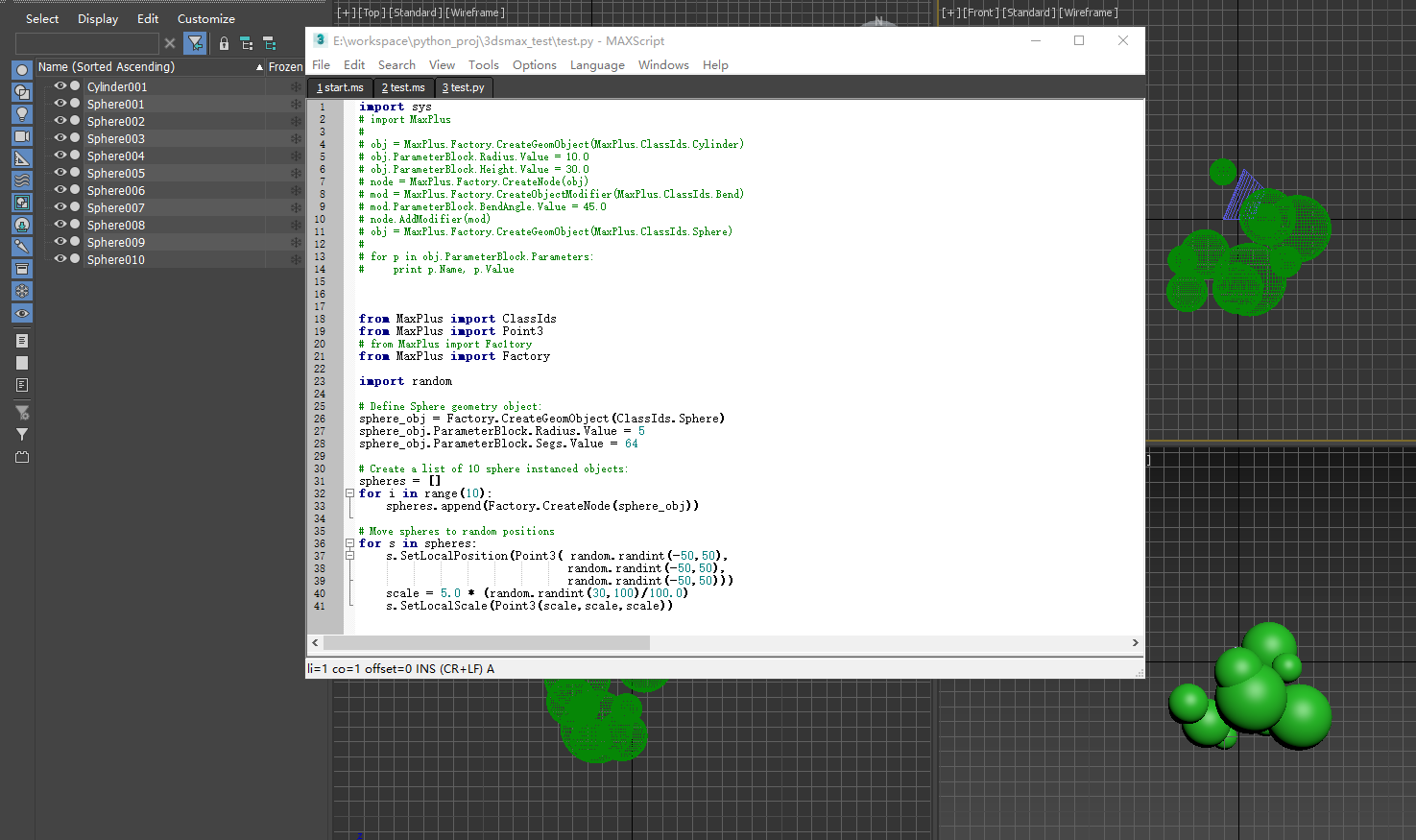Open the MAXScript File menu
The height and width of the screenshot is (840, 1416).
[x=322, y=65]
